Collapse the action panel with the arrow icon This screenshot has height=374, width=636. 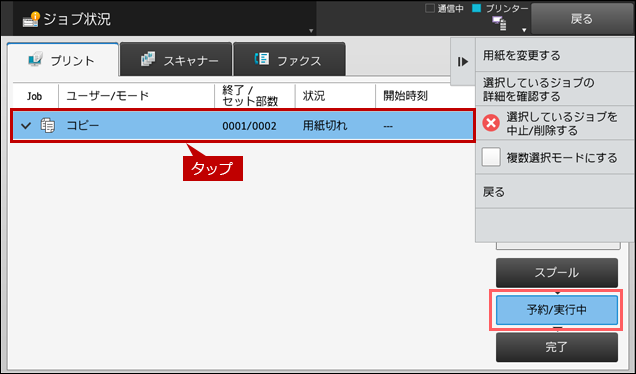pyautogui.click(x=463, y=62)
